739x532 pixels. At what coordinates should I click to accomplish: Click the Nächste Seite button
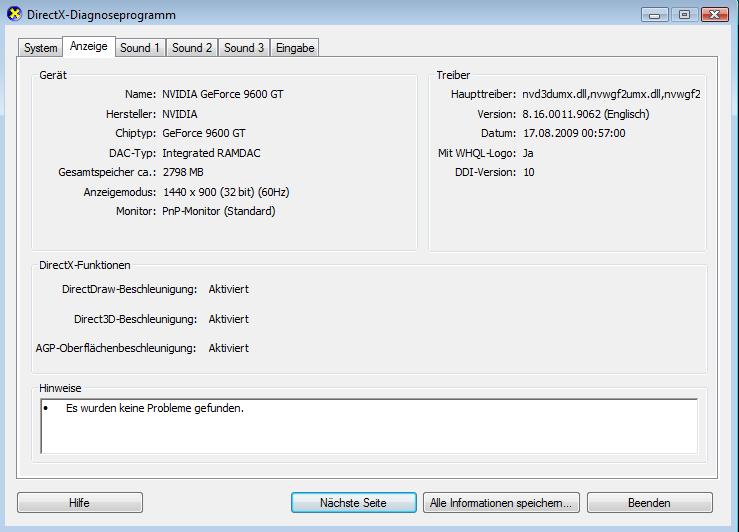pyautogui.click(x=353, y=503)
